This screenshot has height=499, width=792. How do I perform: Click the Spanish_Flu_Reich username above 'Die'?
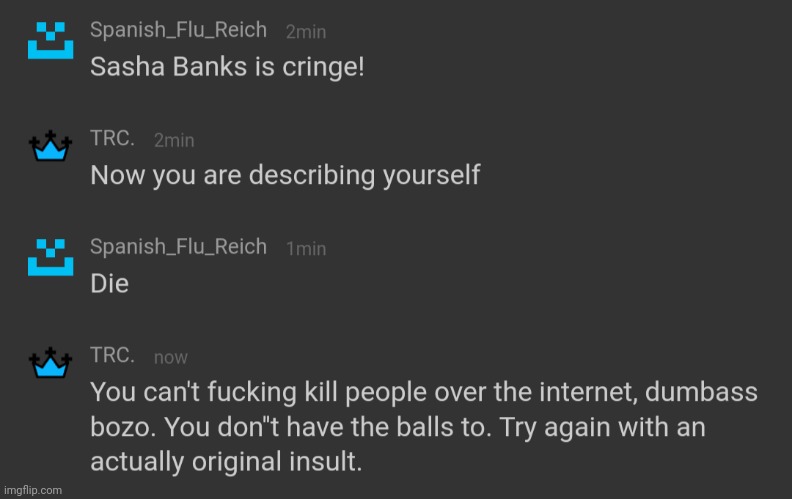(178, 247)
